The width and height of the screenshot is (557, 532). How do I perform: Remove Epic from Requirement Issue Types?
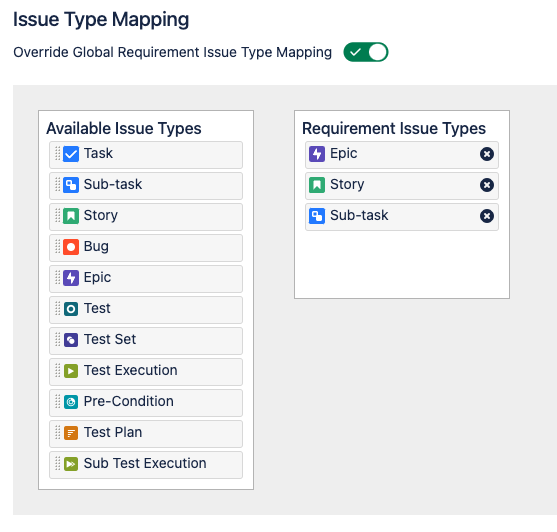pos(487,154)
